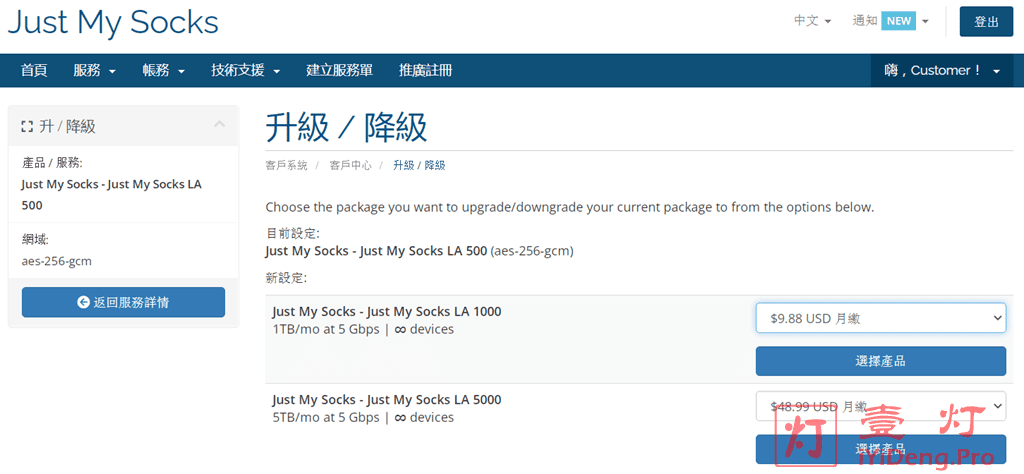Click sidebar text aes-256-gcm
This screenshot has width=1024, height=474.
(x=57, y=261)
